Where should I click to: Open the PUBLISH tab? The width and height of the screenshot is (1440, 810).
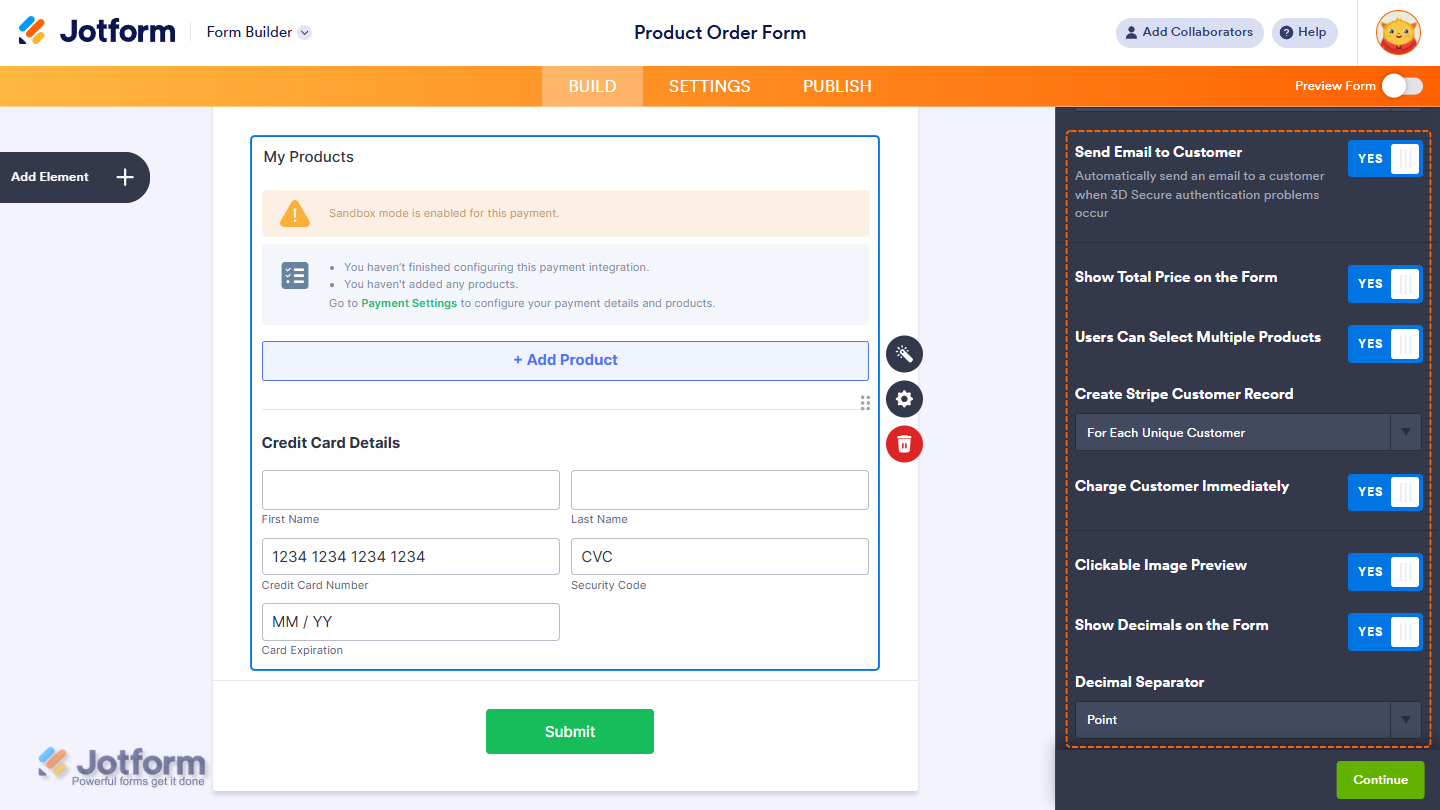click(837, 86)
